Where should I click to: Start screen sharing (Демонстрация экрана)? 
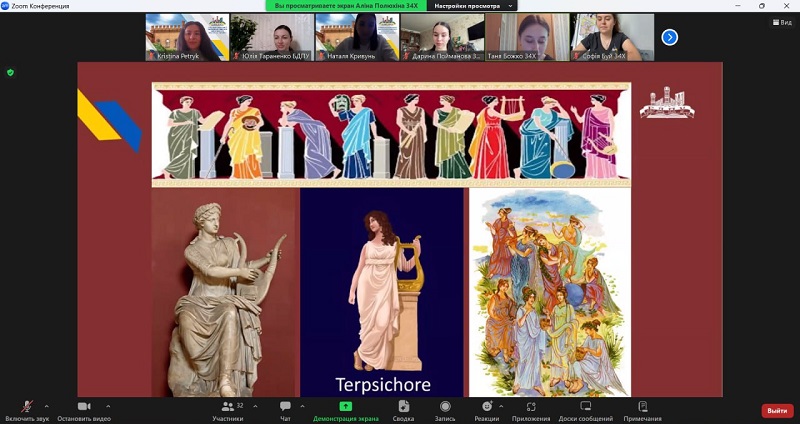point(345,407)
